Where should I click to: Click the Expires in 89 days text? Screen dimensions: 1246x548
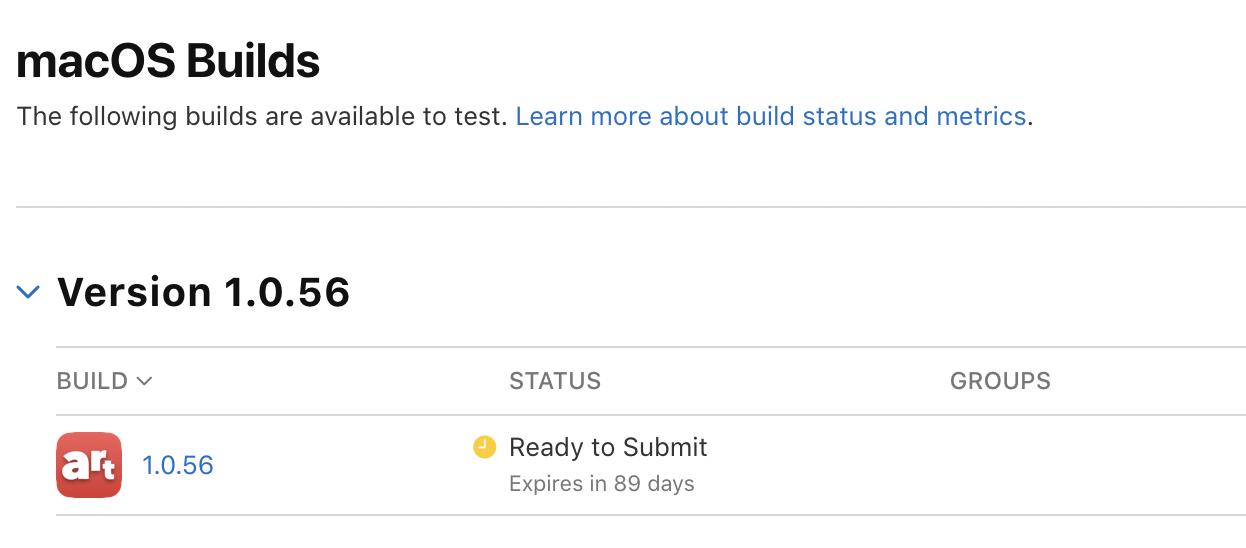(x=601, y=484)
